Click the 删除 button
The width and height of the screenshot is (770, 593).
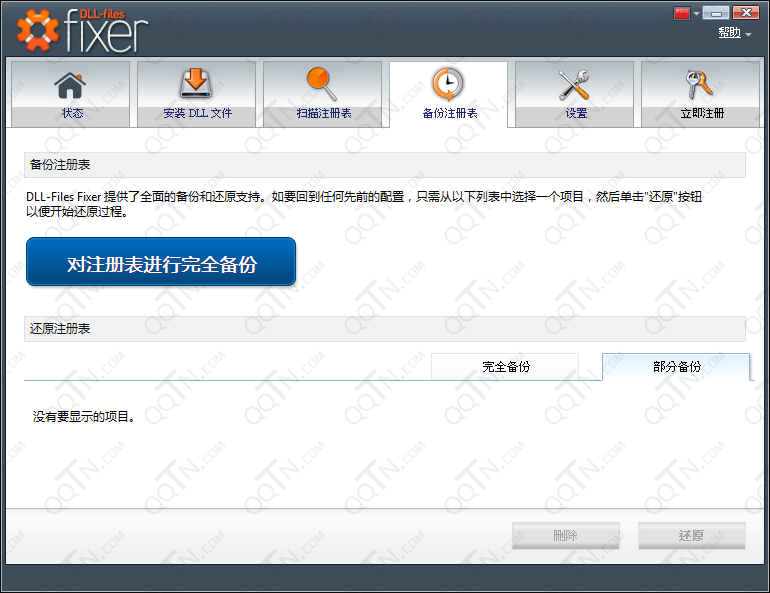(x=565, y=536)
